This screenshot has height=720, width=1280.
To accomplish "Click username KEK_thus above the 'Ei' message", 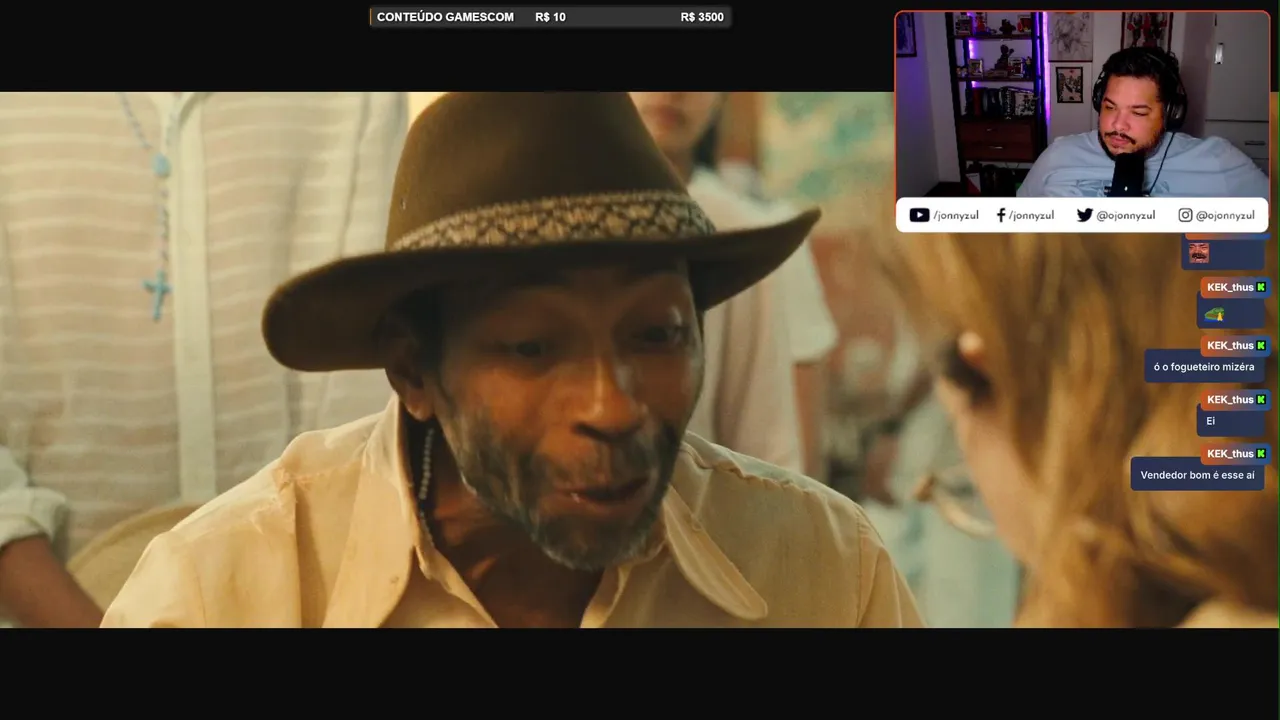I will click(x=1230, y=399).
